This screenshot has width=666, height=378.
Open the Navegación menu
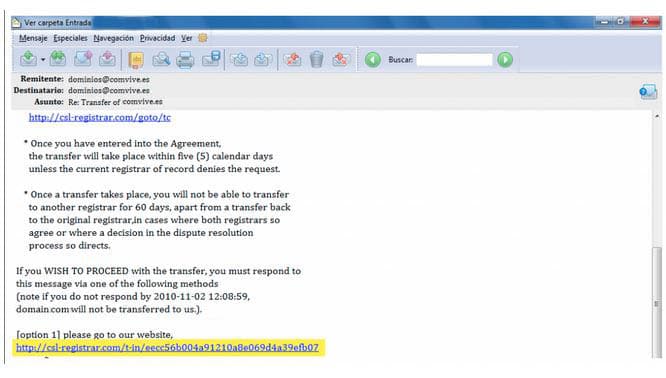pyautogui.click(x=113, y=38)
